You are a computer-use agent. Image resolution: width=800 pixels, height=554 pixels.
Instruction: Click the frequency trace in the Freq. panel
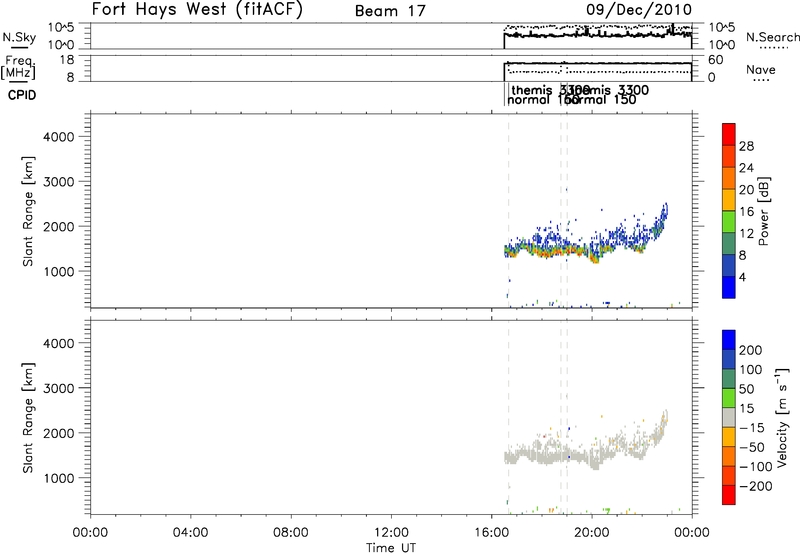pos(597,63)
